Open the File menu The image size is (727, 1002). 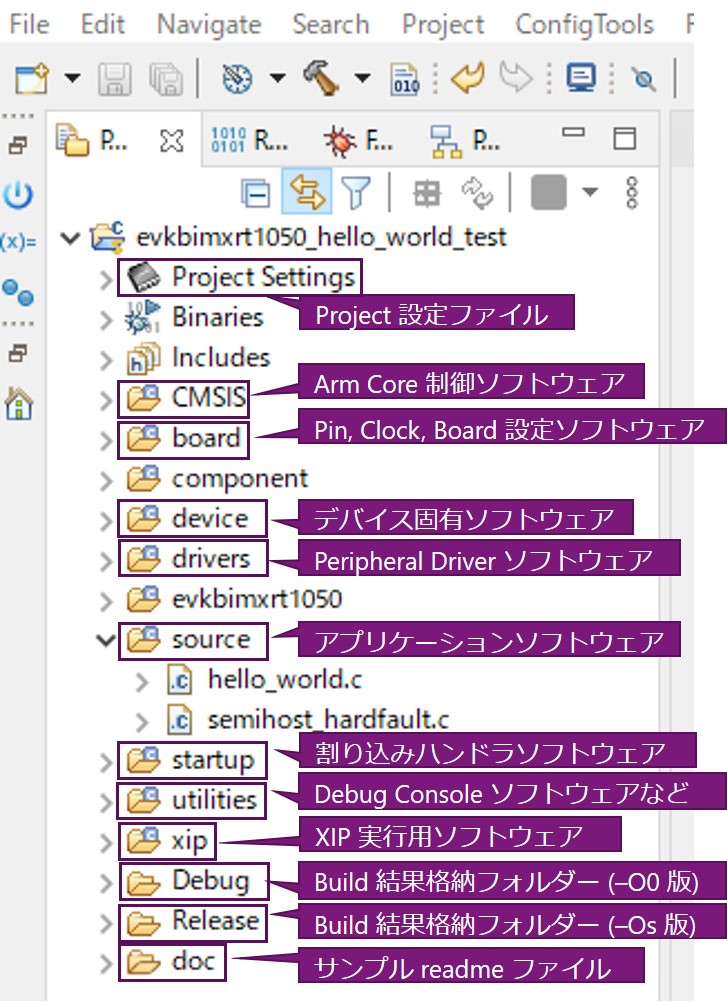click(x=29, y=24)
